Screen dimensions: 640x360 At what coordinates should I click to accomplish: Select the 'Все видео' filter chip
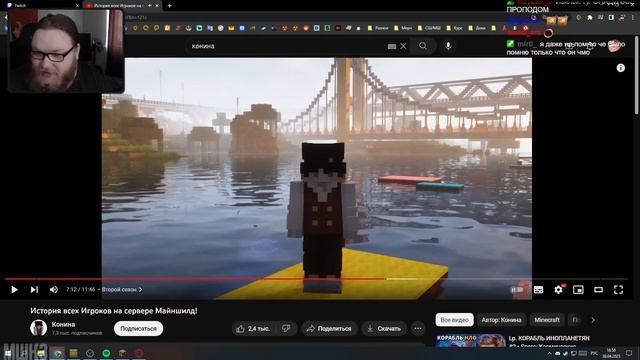[454, 320]
